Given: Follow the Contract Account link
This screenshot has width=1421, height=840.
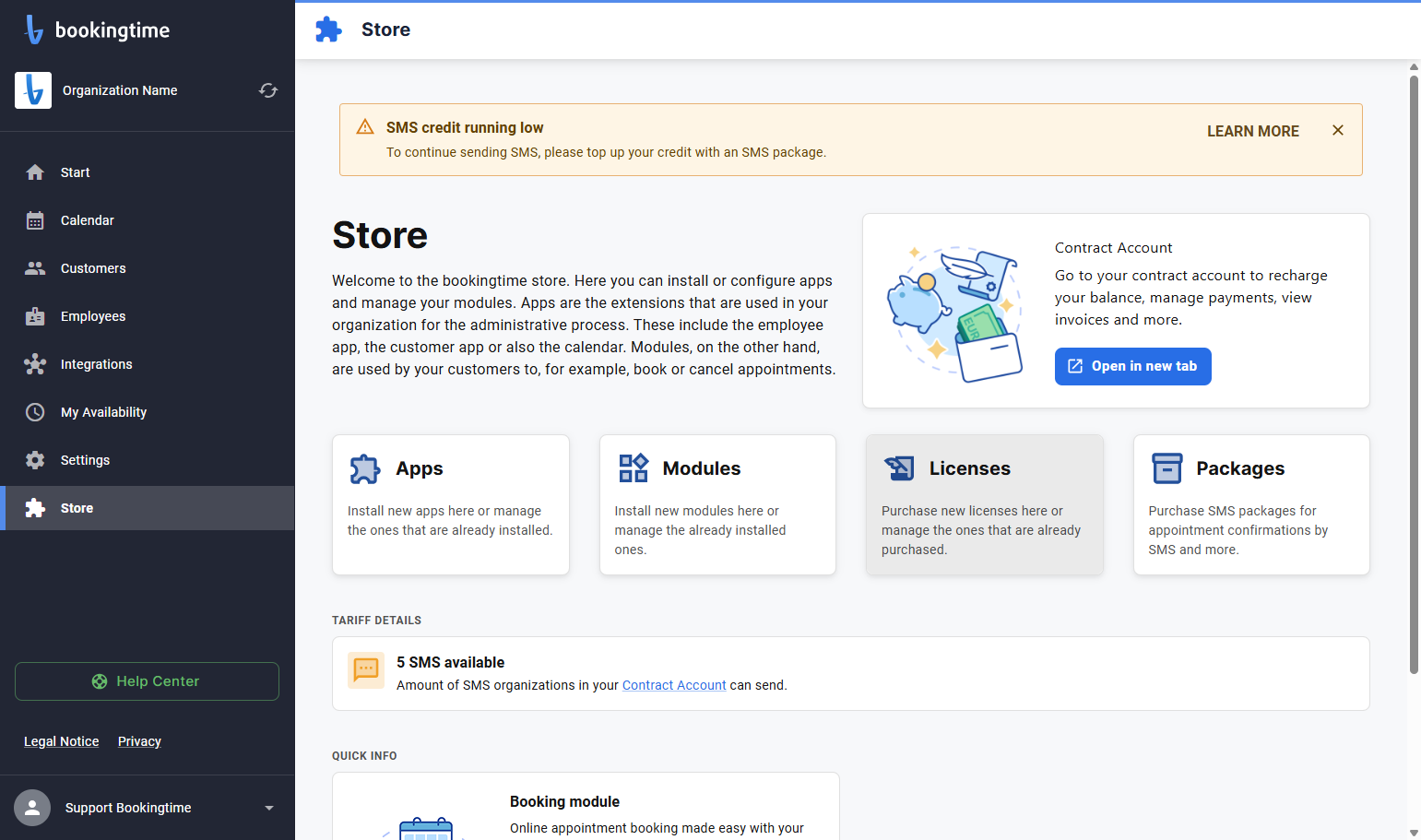Looking at the screenshot, I should [674, 685].
